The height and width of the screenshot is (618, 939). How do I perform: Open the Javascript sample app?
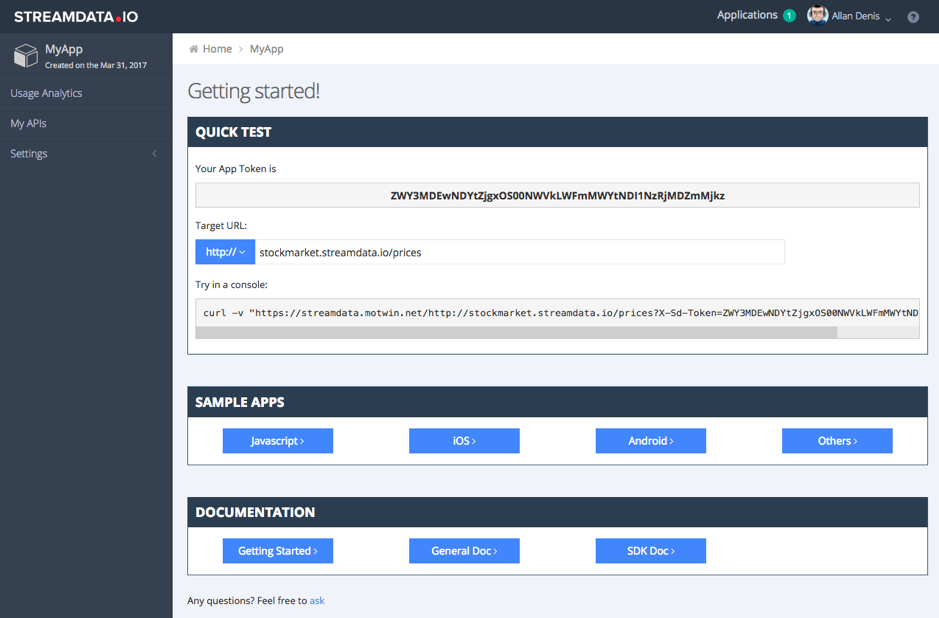[x=278, y=441]
